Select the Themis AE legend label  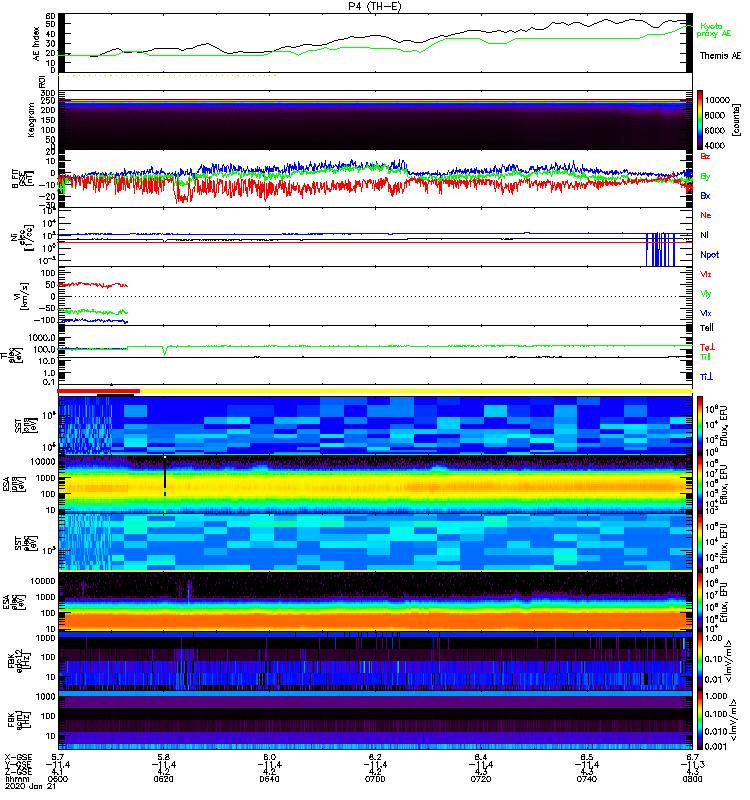tap(720, 56)
